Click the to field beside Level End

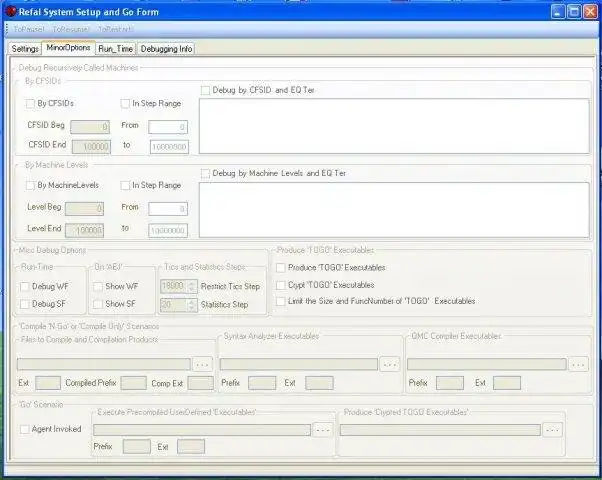(x=168, y=230)
